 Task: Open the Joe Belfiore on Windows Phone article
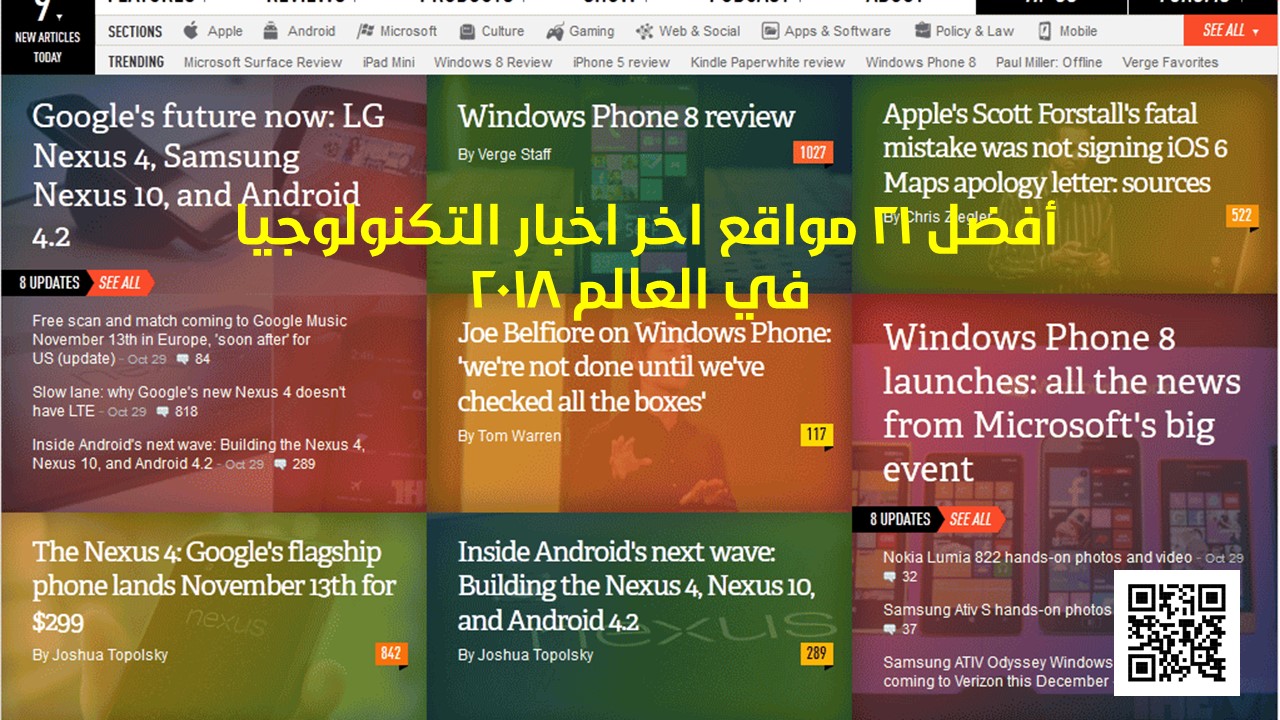645,367
